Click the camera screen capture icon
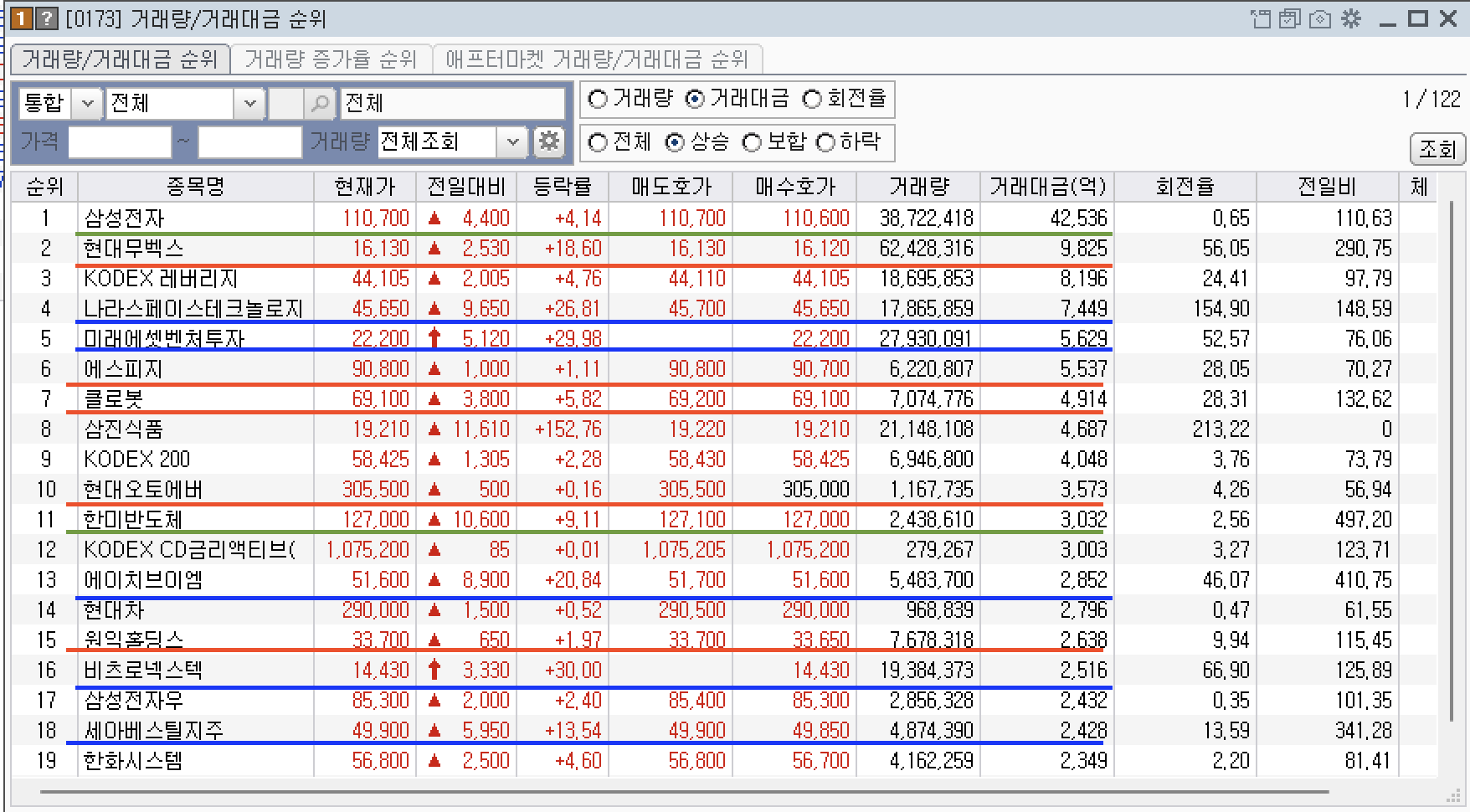This screenshot has height=812, width=1470. (1320, 18)
